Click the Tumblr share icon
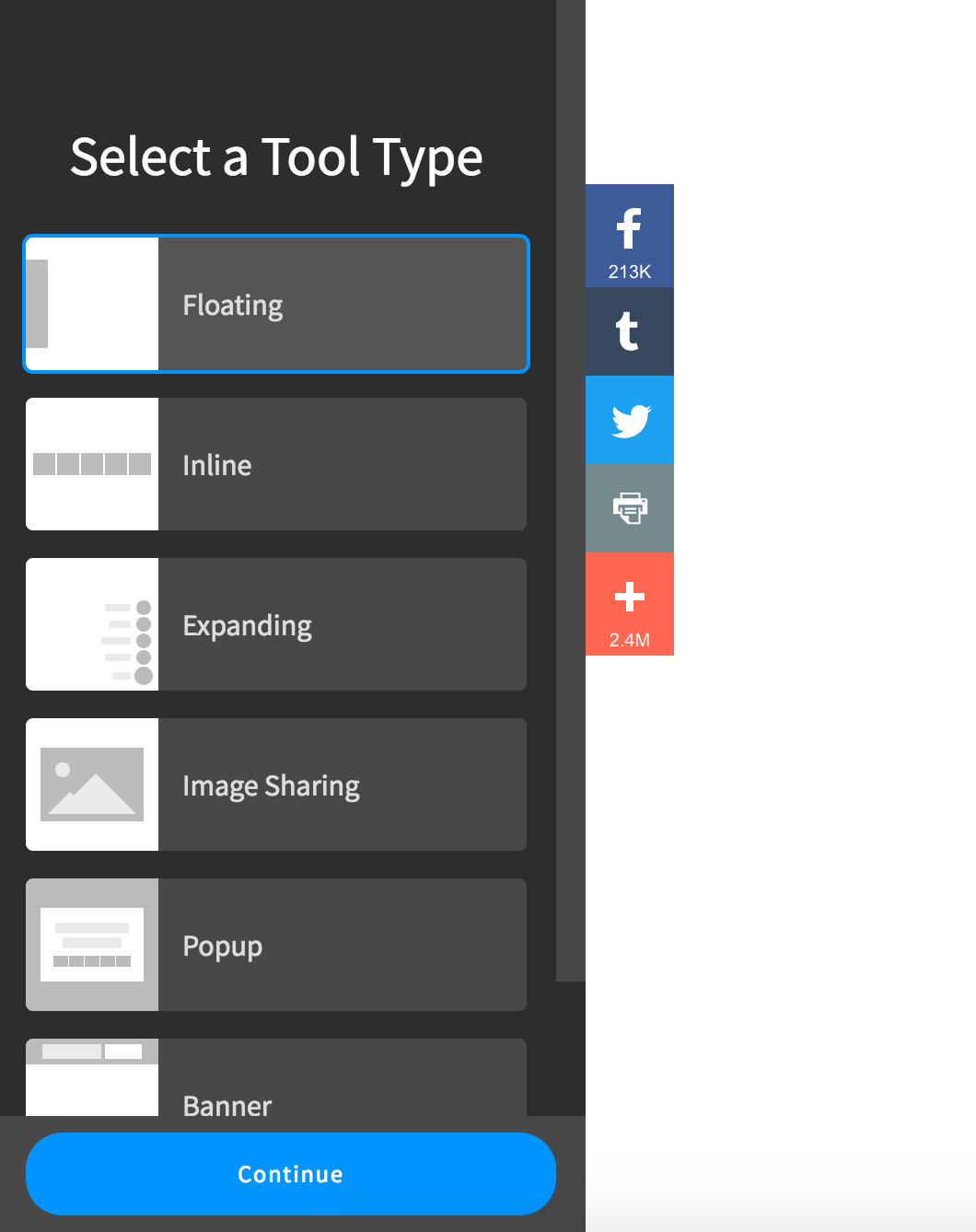 [x=629, y=331]
